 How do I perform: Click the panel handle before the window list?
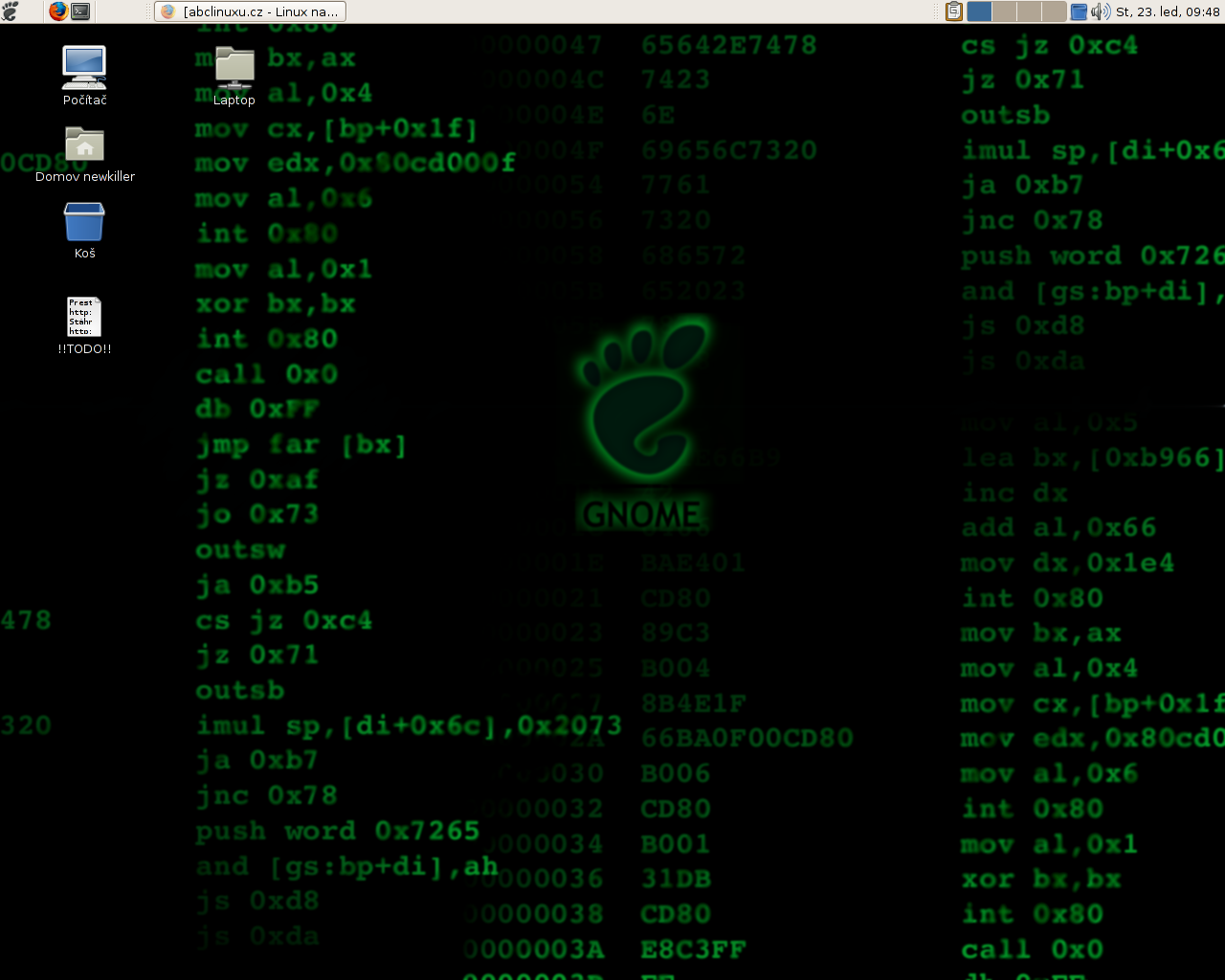(x=148, y=11)
